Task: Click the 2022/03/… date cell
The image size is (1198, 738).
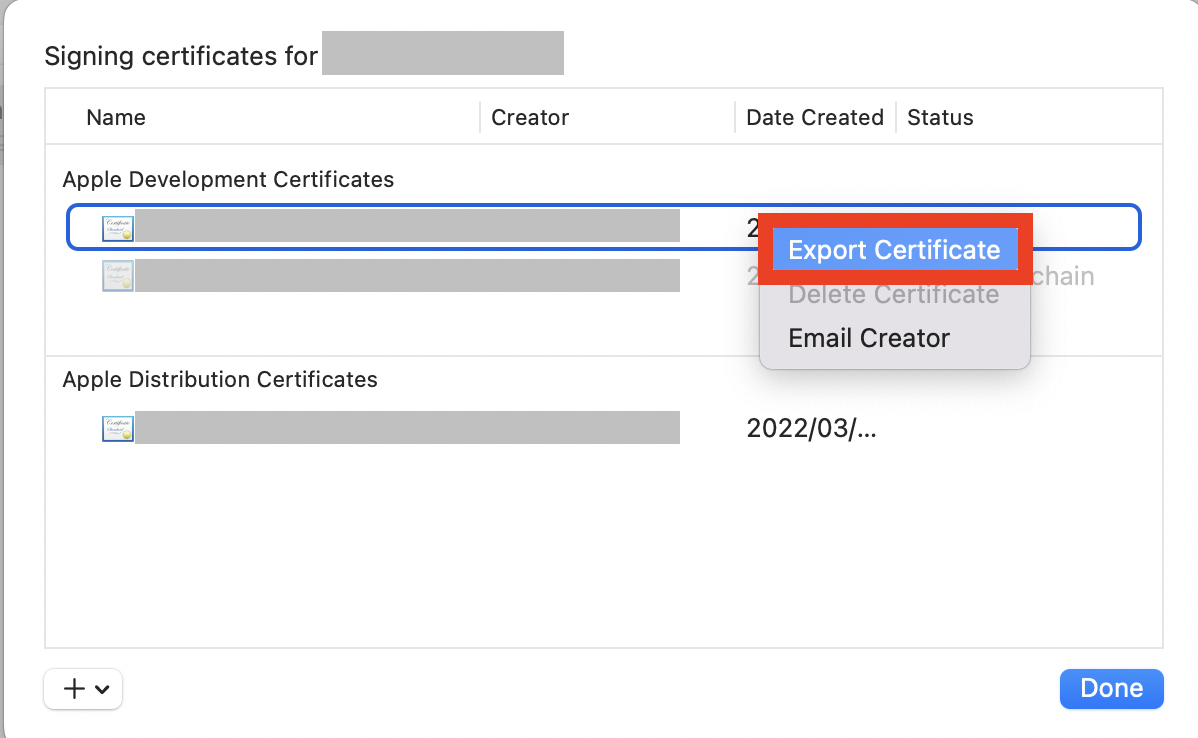Action: click(x=811, y=428)
